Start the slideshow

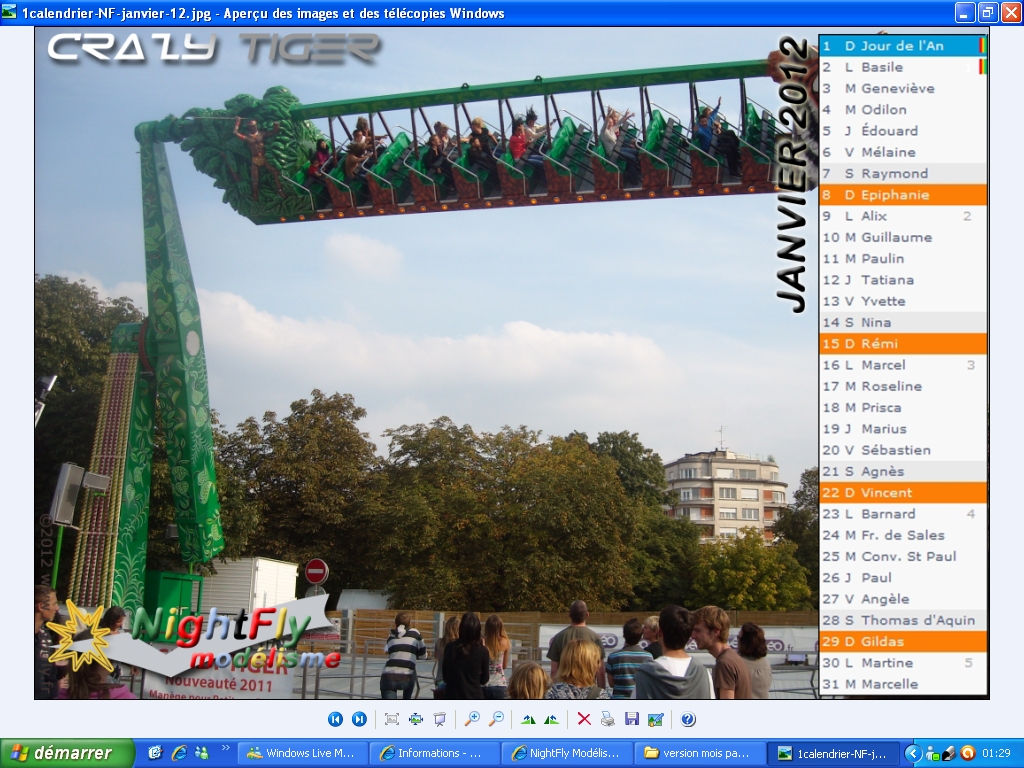tap(439, 719)
